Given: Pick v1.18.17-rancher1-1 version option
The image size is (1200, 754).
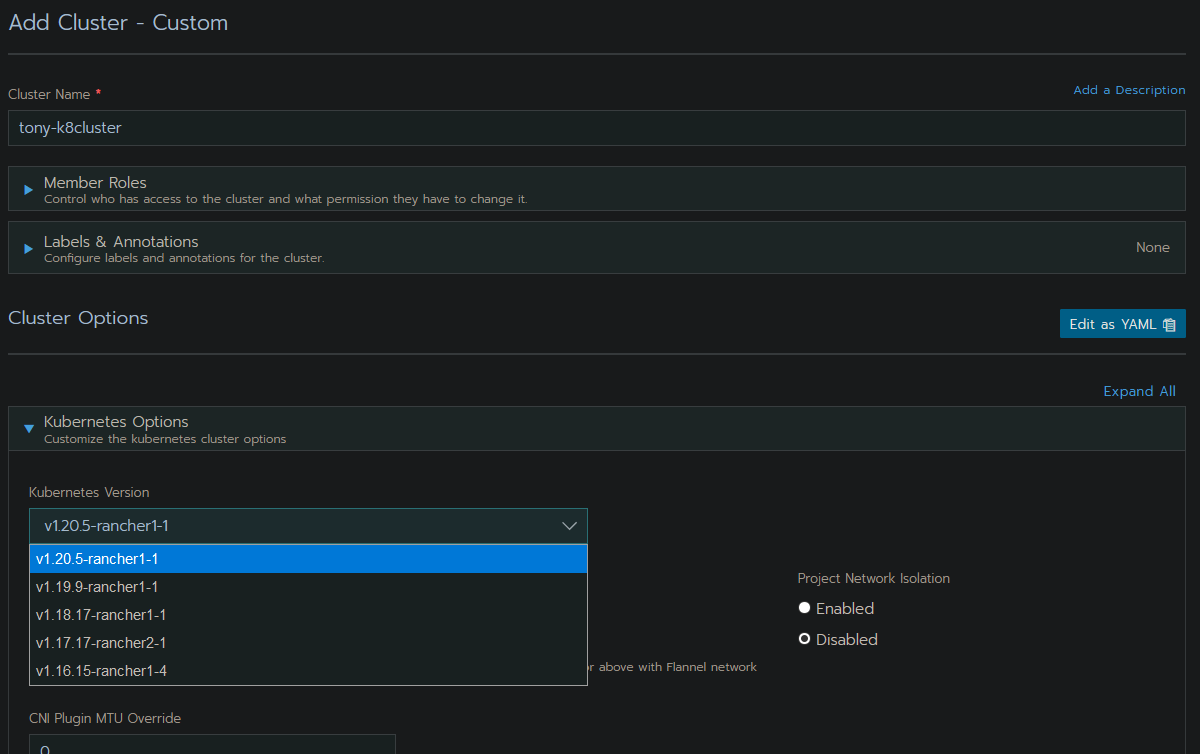Looking at the screenshot, I should point(308,615).
